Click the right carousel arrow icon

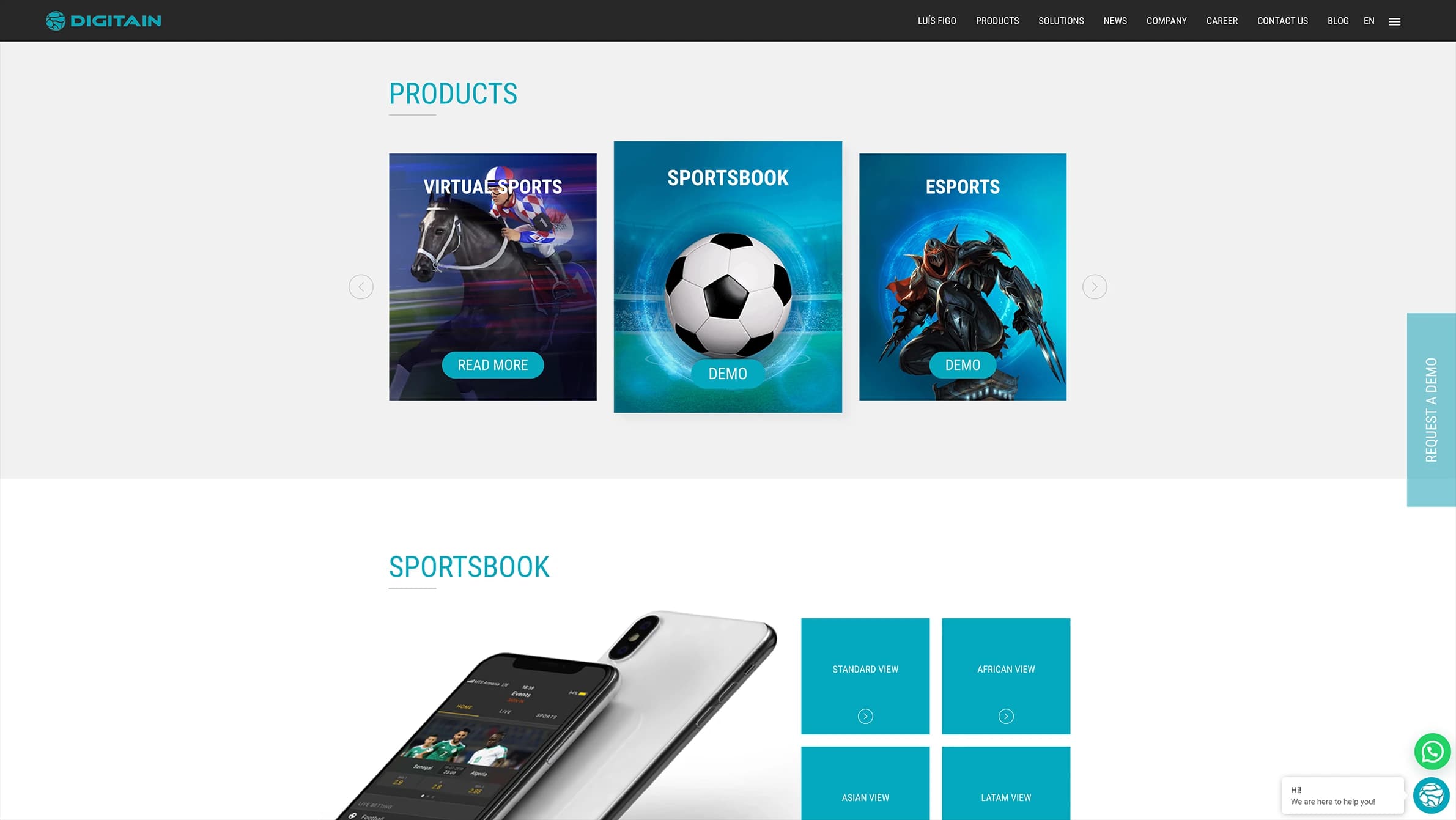click(1094, 287)
